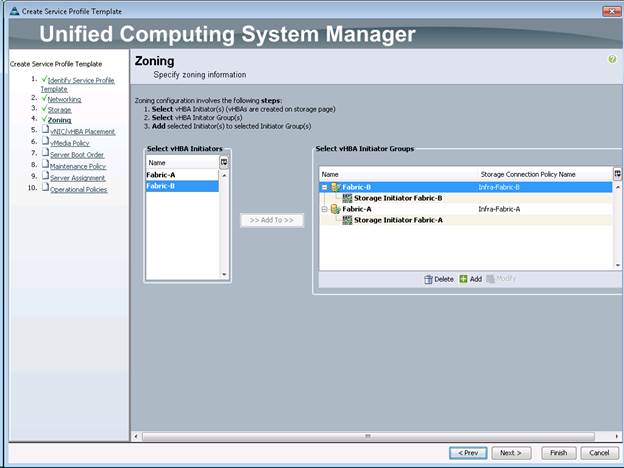Viewport: 624px width, 468px height.
Task: Click the Infra-Fabric-B policy name cell
Action: coord(499,187)
